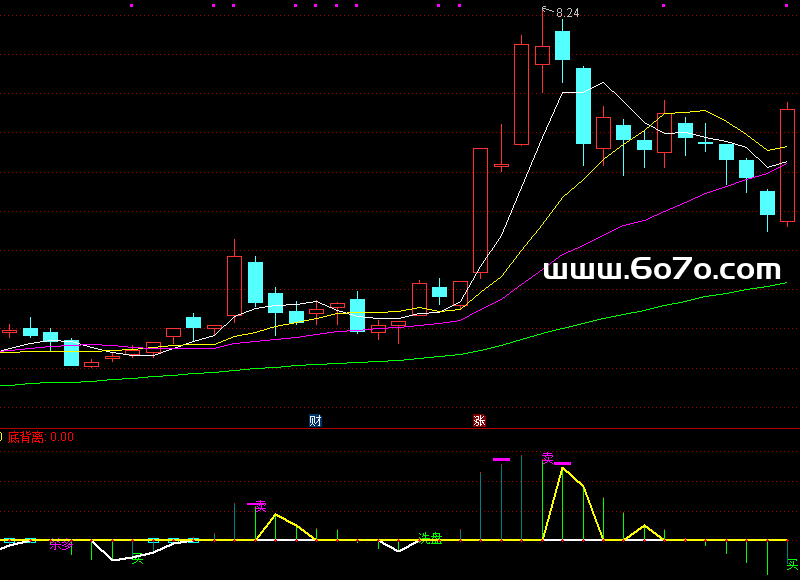Click the red 涨 info marker
The height and width of the screenshot is (580, 800).
(x=479, y=421)
